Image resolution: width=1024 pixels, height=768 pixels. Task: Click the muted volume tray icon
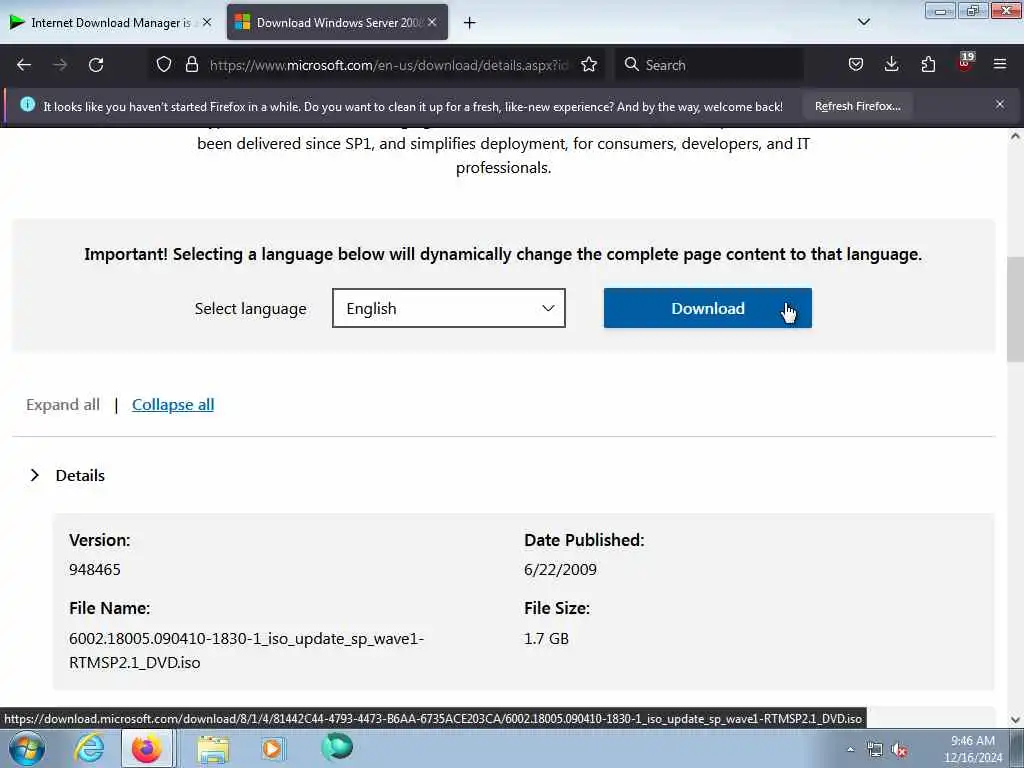(x=900, y=750)
